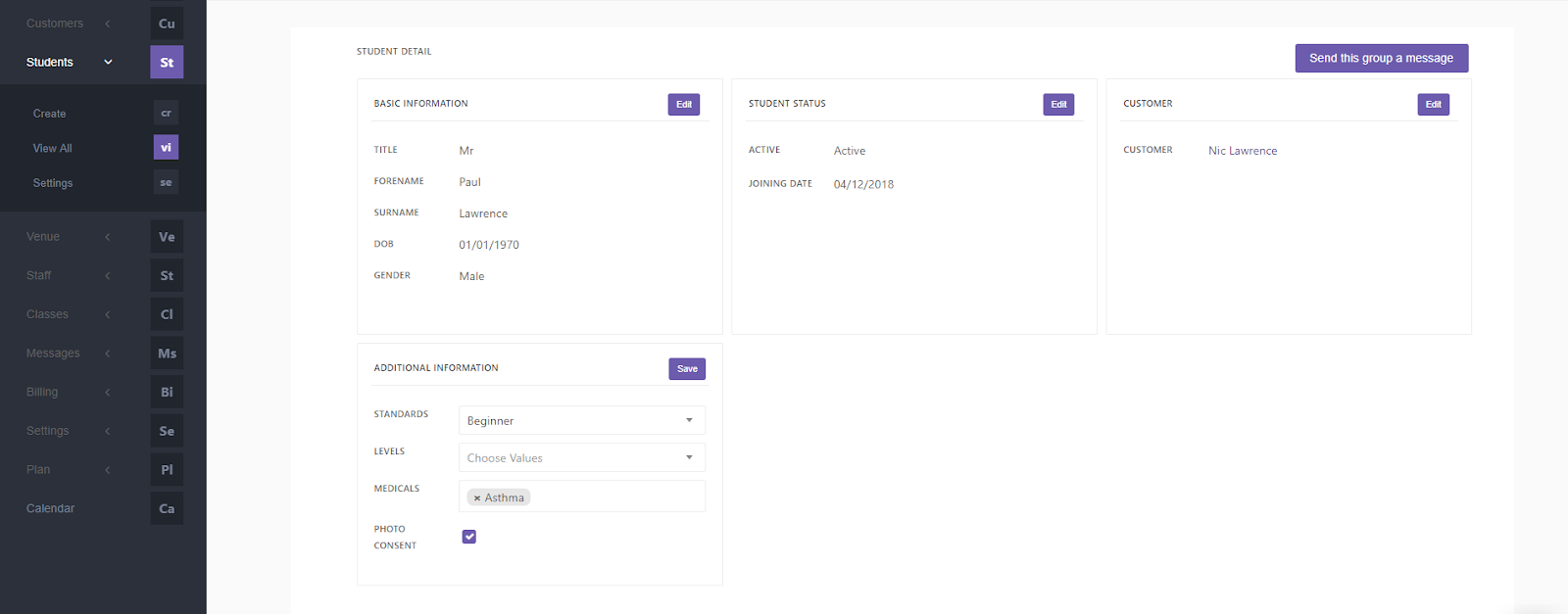Click the surname value 'Lawrence'
The image size is (1568, 614).
[483, 213]
